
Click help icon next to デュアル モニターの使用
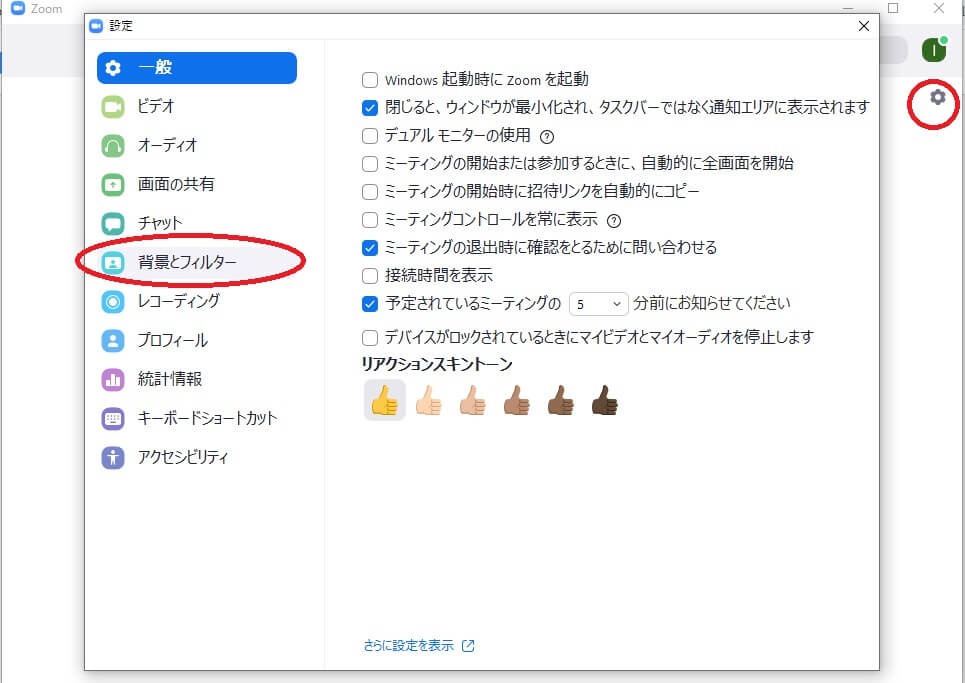point(547,136)
